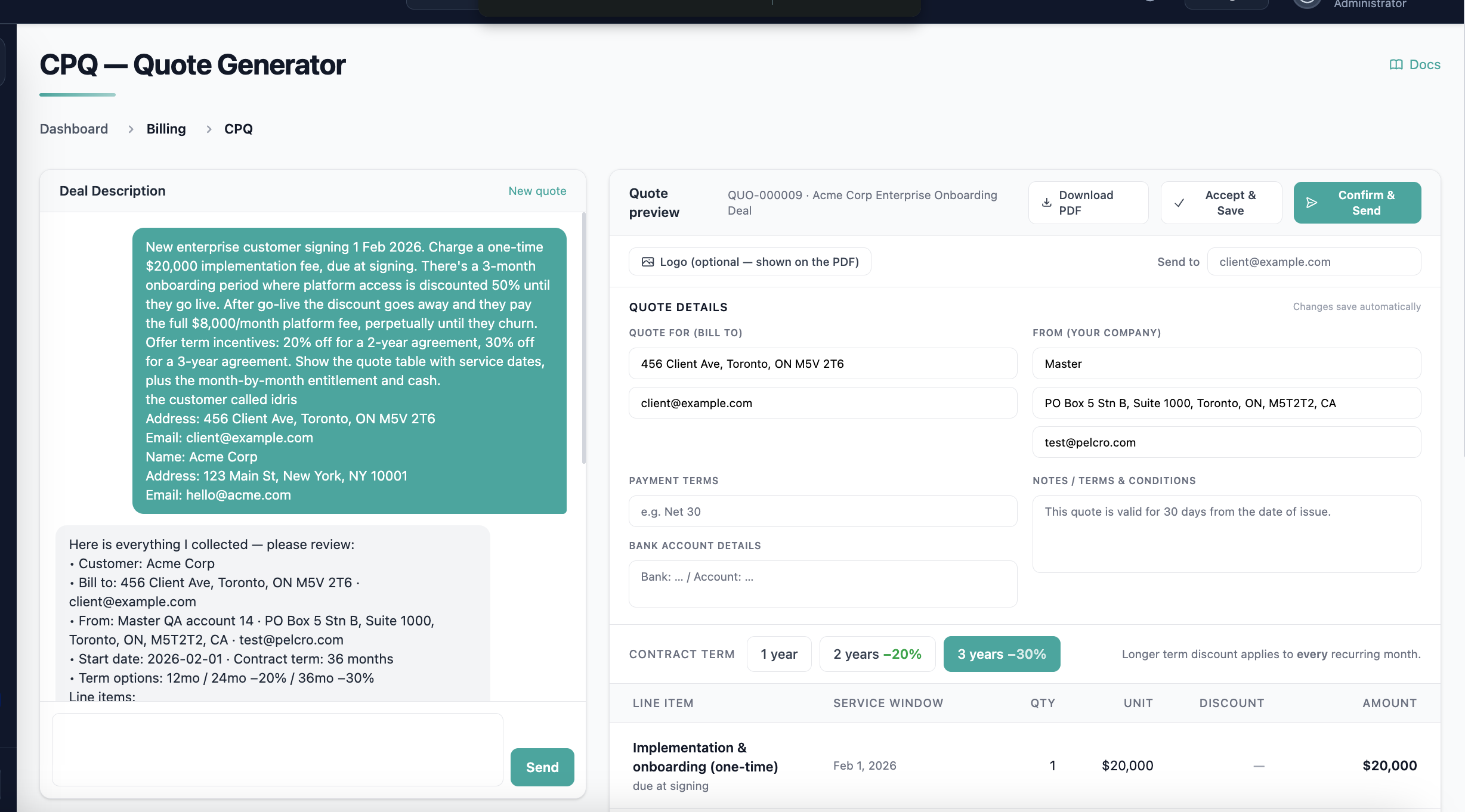This screenshot has height=812, width=1465.
Task: Click the Docs book icon
Action: coord(1396,64)
